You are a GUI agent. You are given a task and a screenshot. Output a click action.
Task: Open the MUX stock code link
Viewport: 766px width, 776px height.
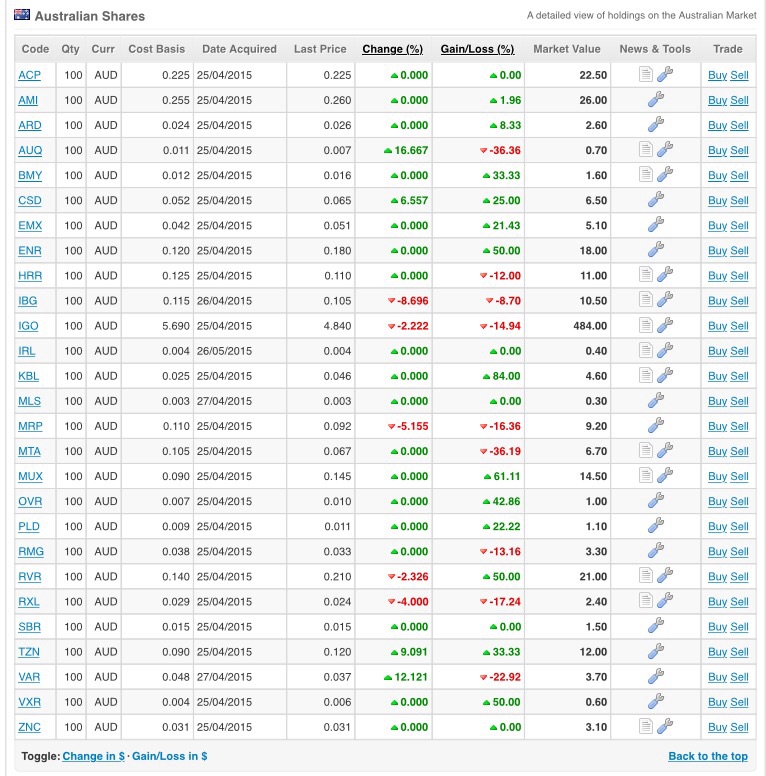(x=30, y=477)
